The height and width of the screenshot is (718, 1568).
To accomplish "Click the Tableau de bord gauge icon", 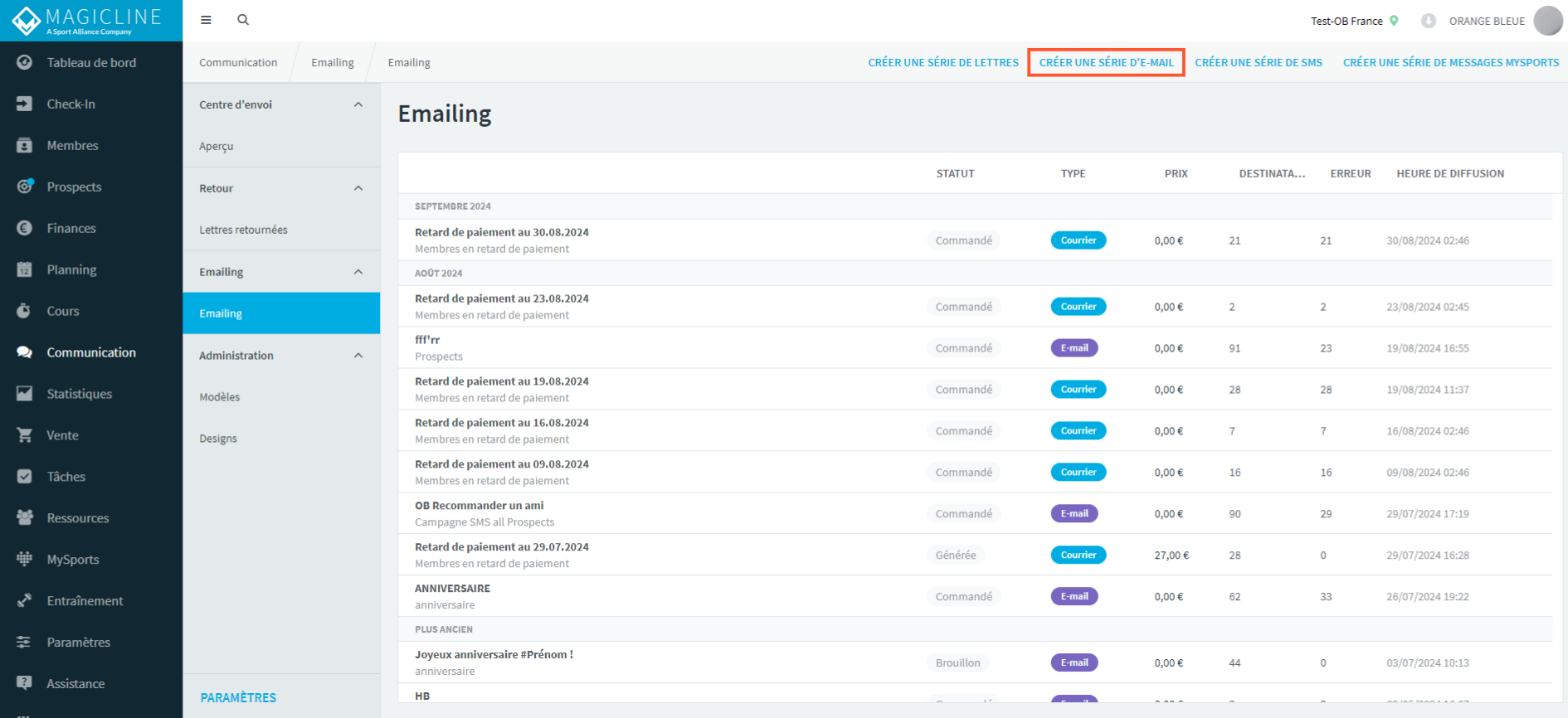I will pos(25,62).
